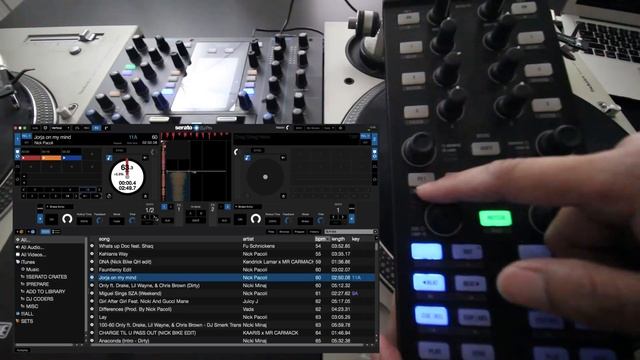
Task: Open the !PREPARE crate
Action: coord(37,284)
